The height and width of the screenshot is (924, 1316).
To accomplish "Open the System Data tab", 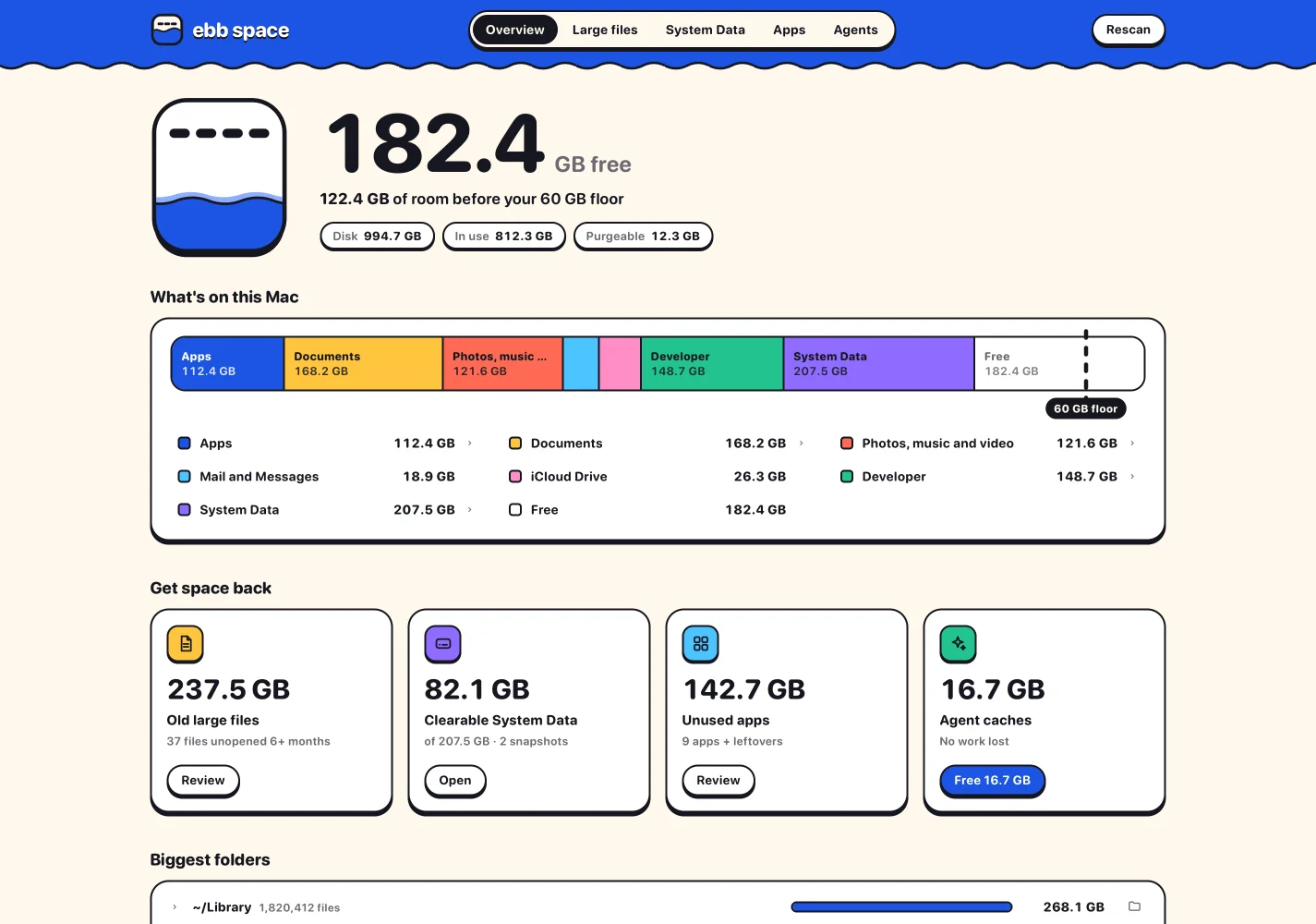I will (706, 30).
